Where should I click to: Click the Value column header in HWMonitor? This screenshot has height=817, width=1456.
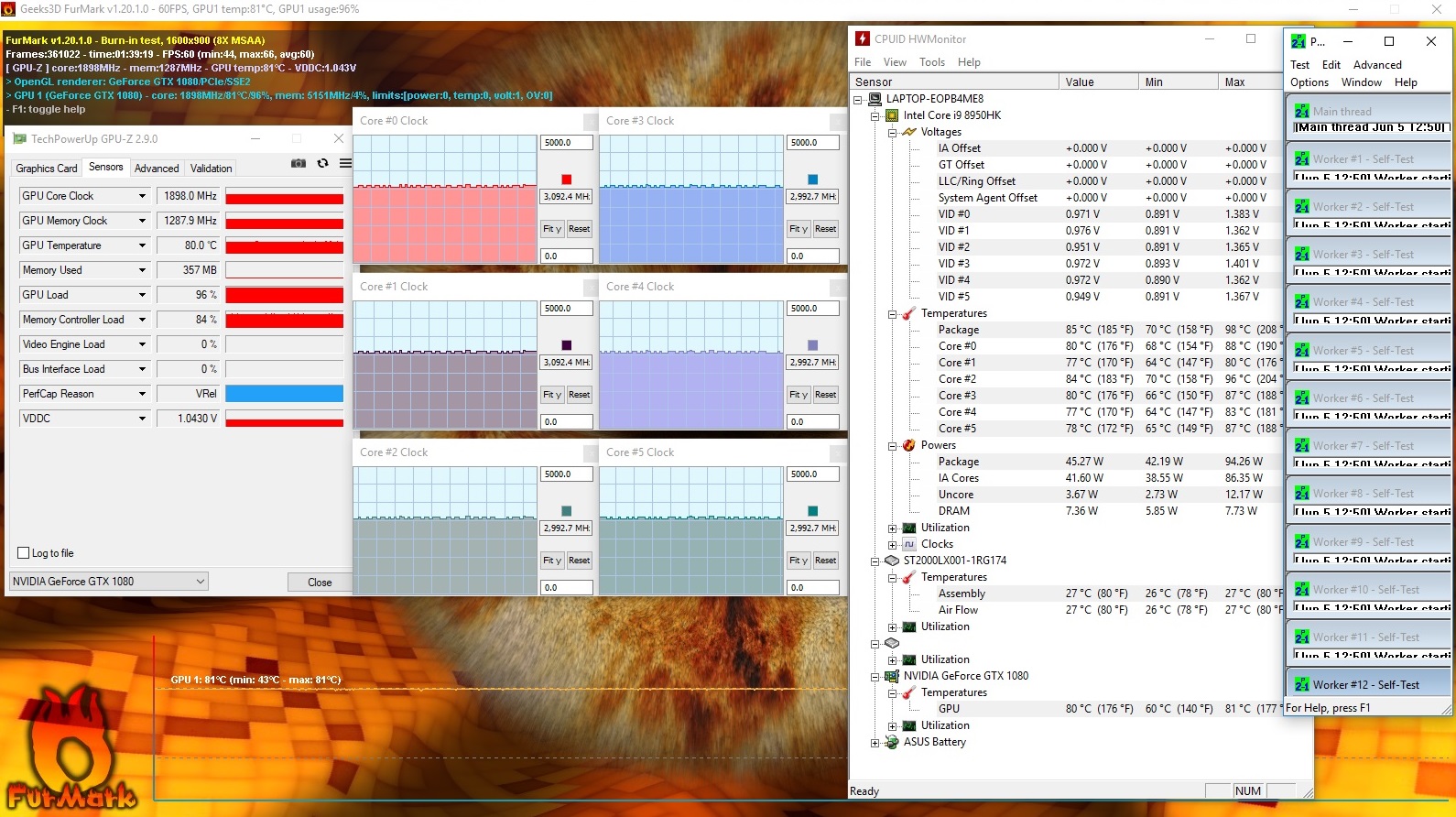1098,82
